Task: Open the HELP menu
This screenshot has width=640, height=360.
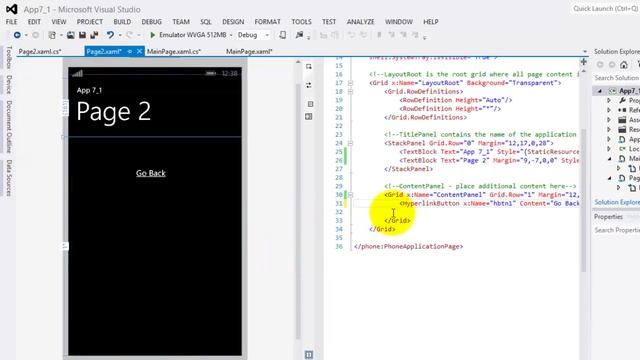Action: (431, 22)
